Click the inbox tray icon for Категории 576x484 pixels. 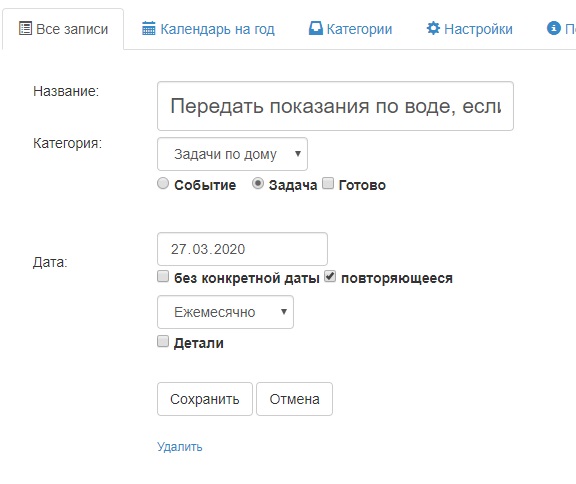316,28
